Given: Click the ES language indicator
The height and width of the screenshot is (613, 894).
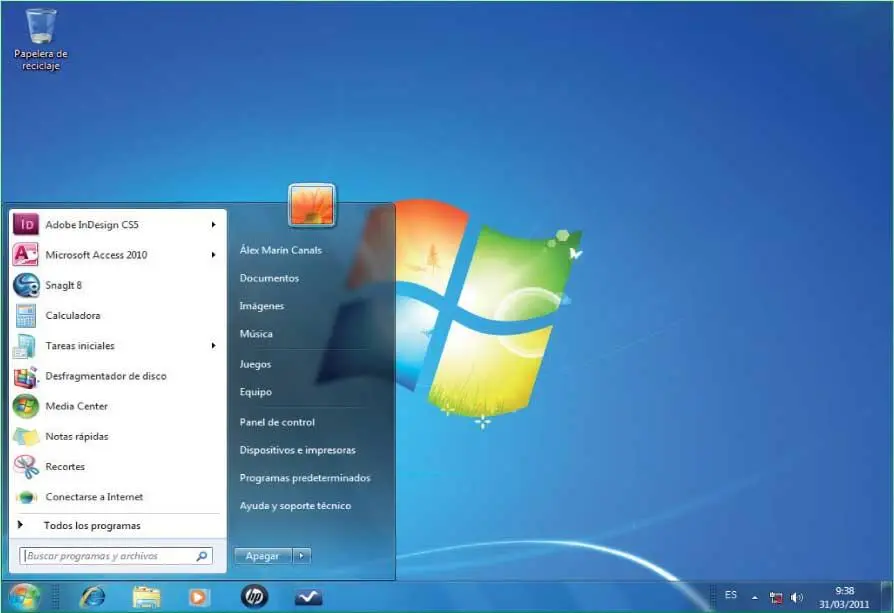Looking at the screenshot, I should tap(731, 595).
